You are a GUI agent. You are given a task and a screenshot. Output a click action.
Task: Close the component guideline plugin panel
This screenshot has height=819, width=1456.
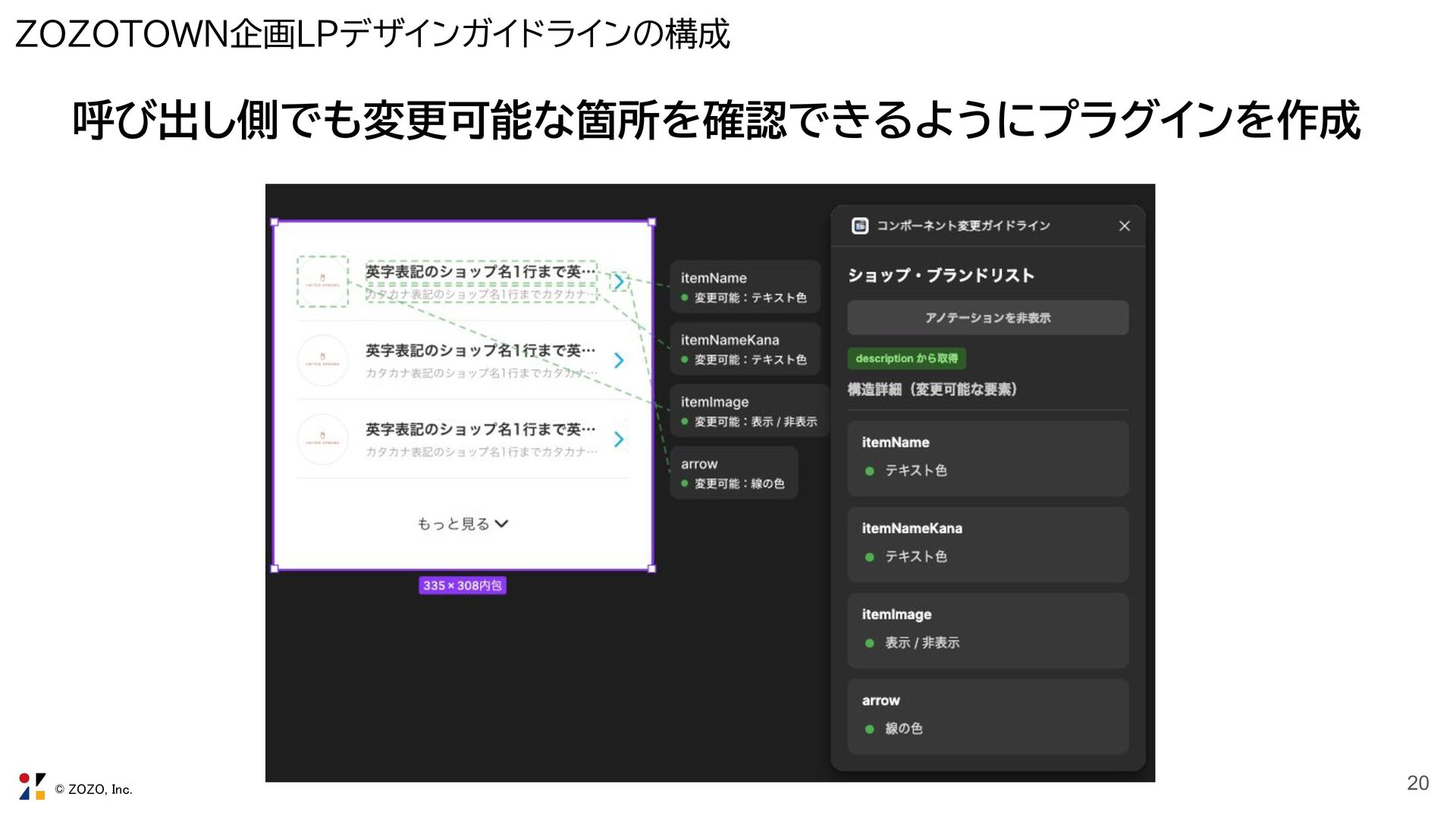pyautogui.click(x=1124, y=226)
